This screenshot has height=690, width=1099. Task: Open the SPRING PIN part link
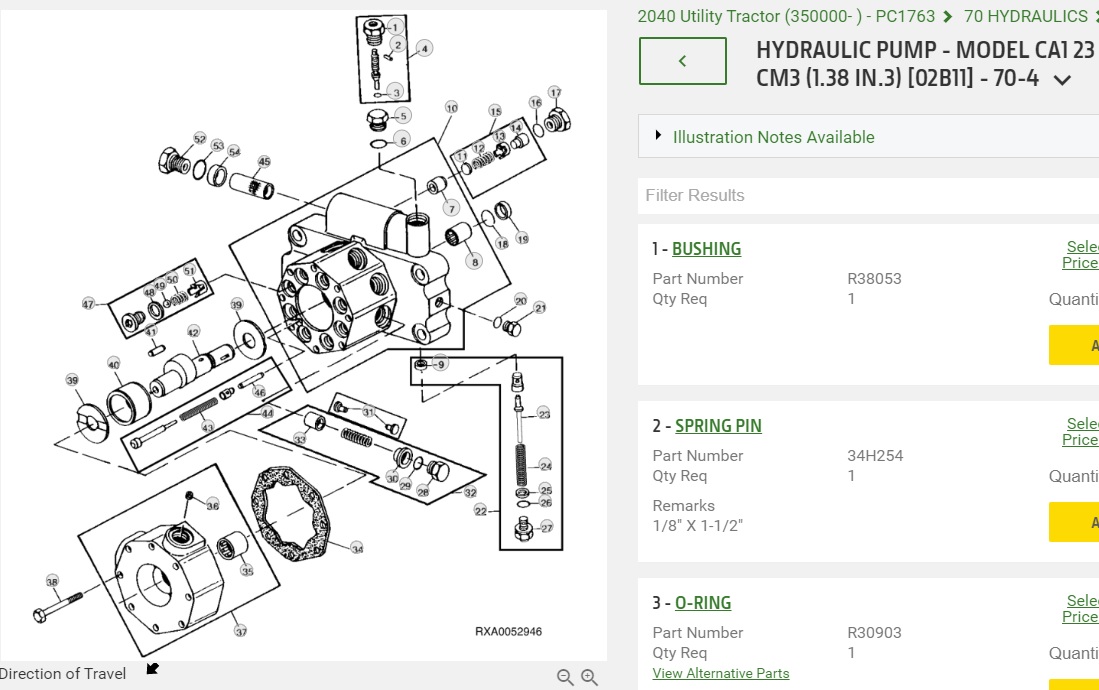[718, 426]
